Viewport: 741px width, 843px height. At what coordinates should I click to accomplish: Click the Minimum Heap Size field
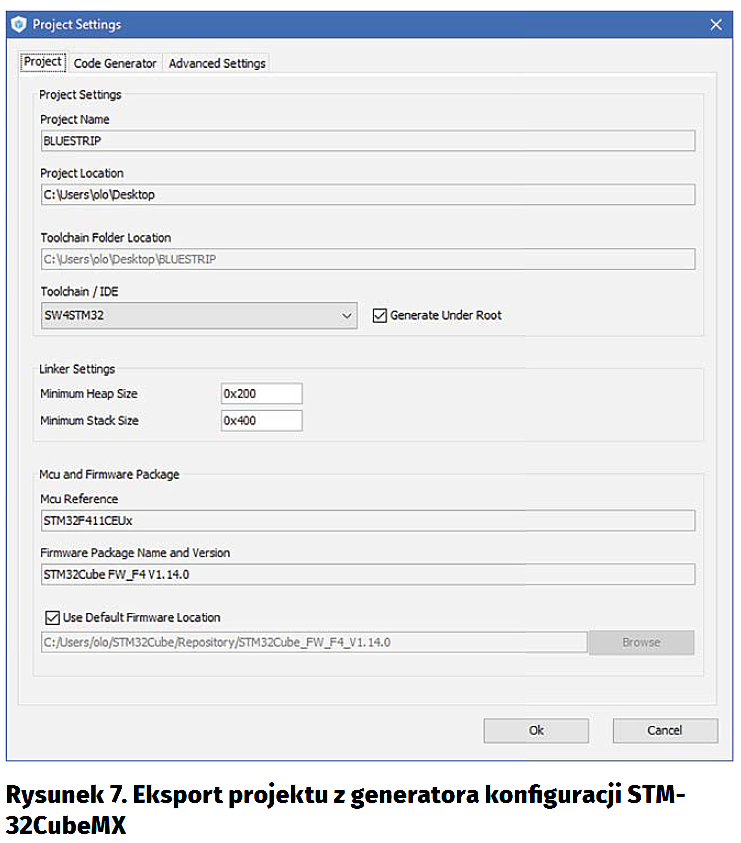click(261, 394)
